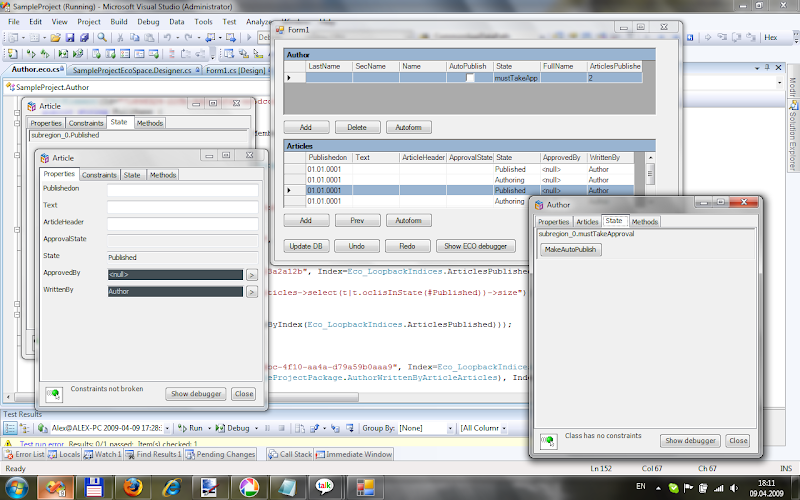Toggle the AutoPublish checkbox in Author grid
The image size is (800, 500).
(470, 77)
